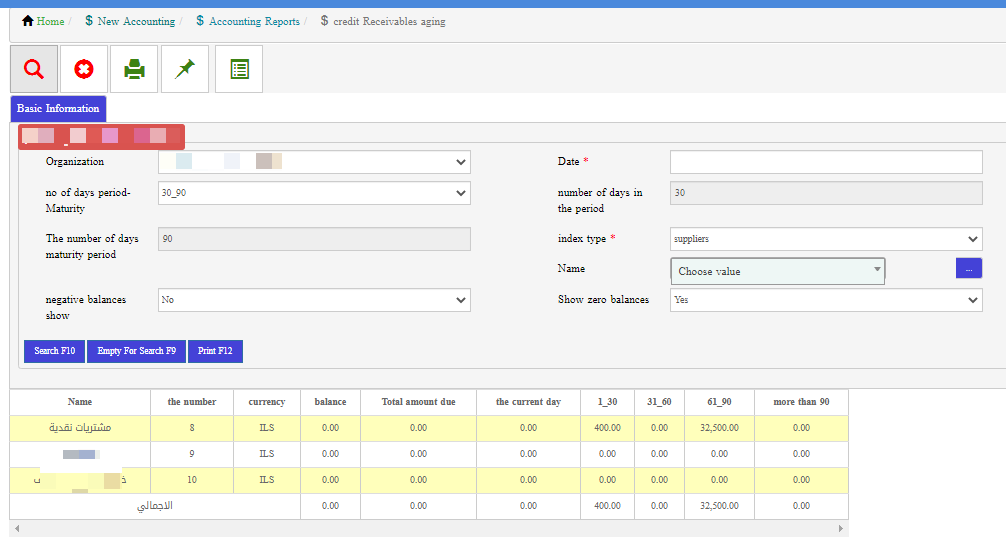
Task: Click the Print F12 button
Action: (215, 351)
